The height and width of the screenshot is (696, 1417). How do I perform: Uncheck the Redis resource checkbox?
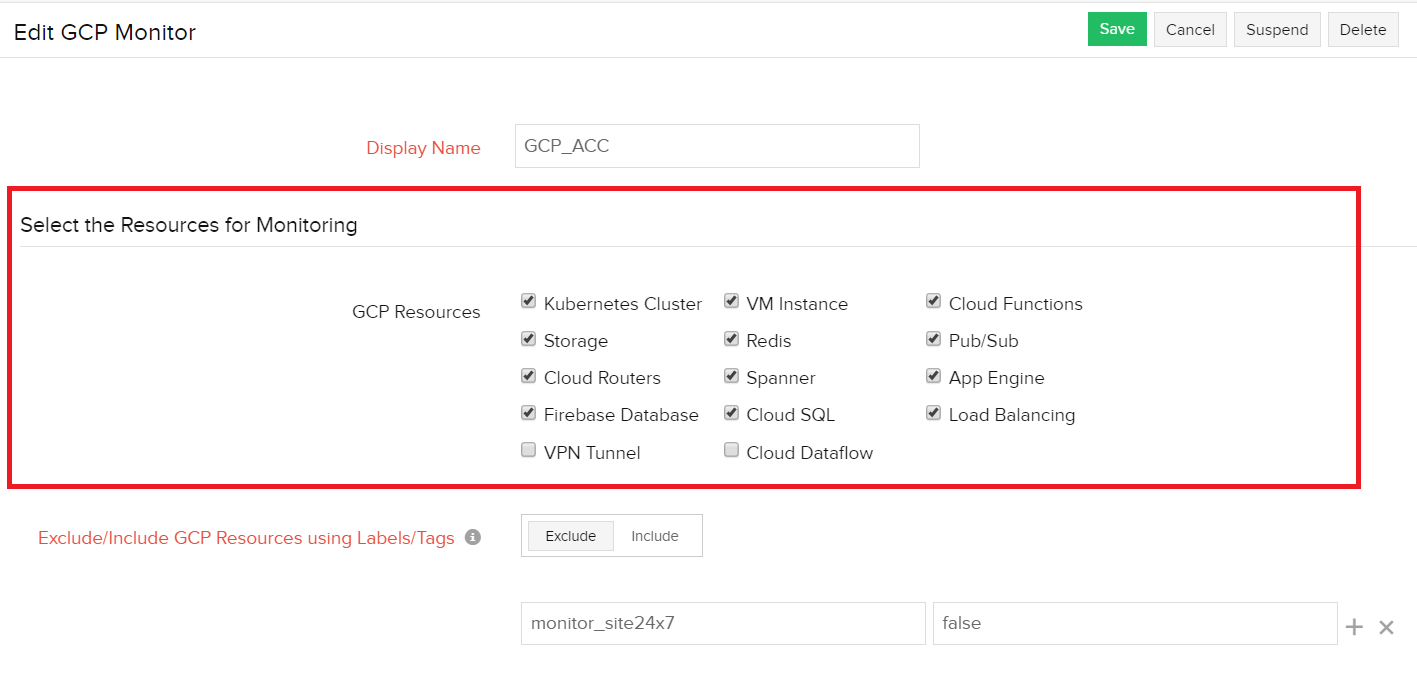(x=731, y=339)
